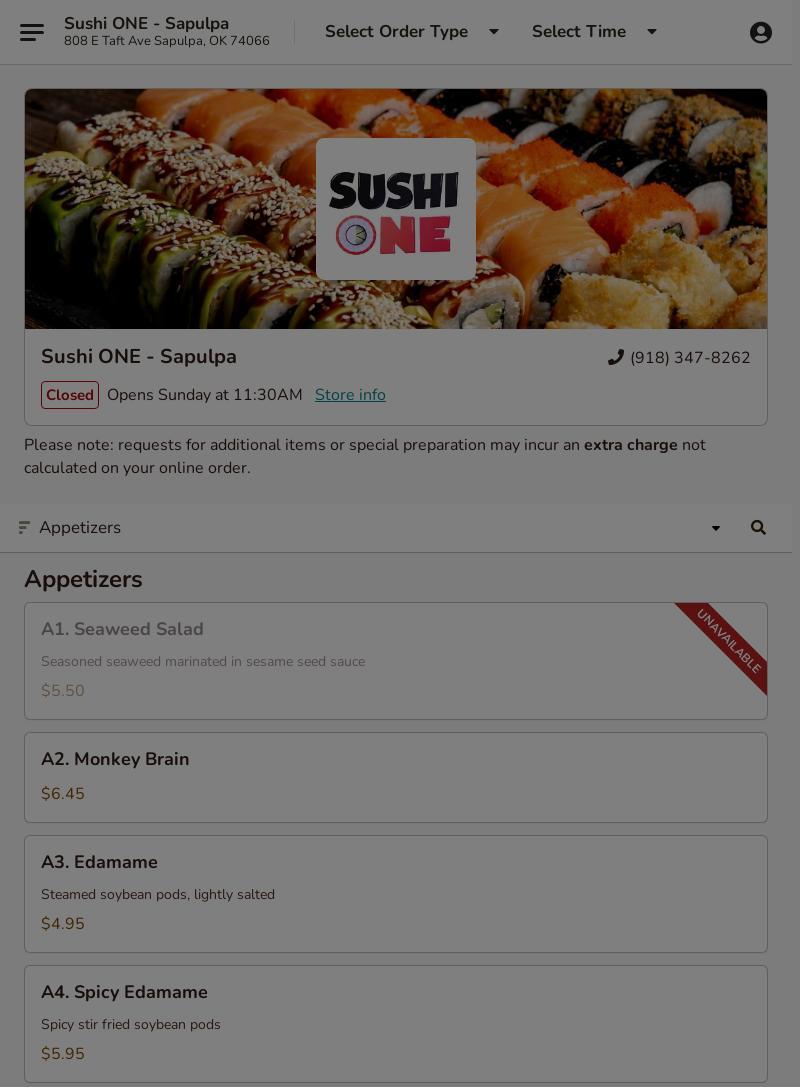Expand the Select Order Type dropdown
The image size is (800, 1087).
tap(412, 31)
